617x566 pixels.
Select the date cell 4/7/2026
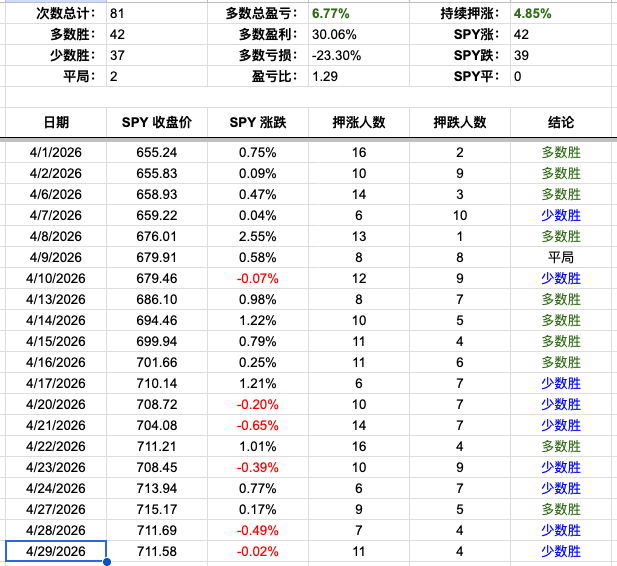click(x=56, y=215)
